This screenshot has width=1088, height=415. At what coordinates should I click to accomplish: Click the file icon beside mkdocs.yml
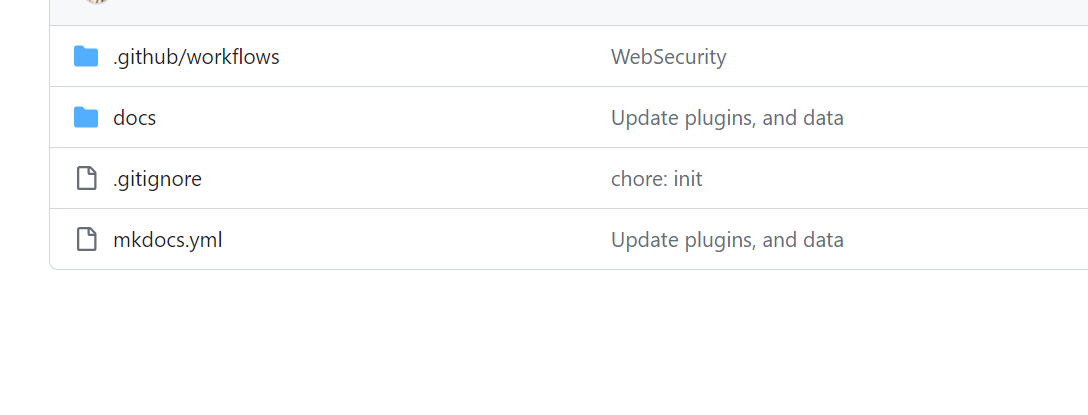coord(86,239)
